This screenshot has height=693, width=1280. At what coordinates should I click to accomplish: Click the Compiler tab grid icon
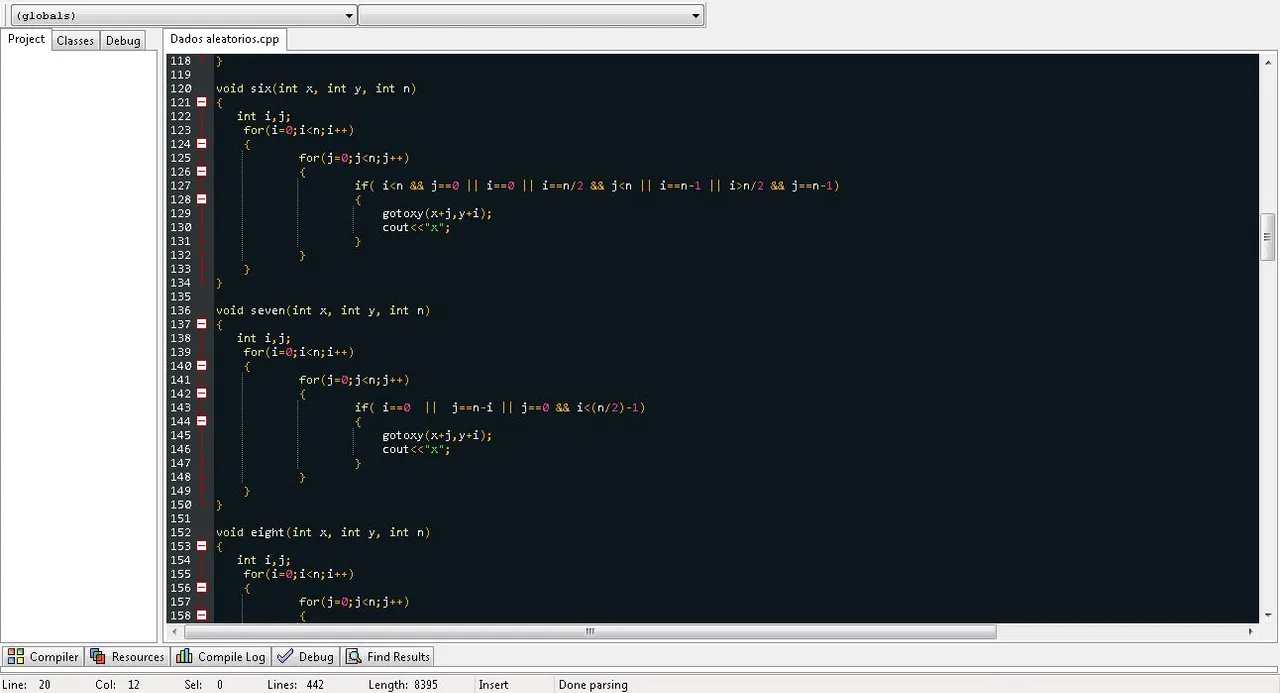[16, 656]
